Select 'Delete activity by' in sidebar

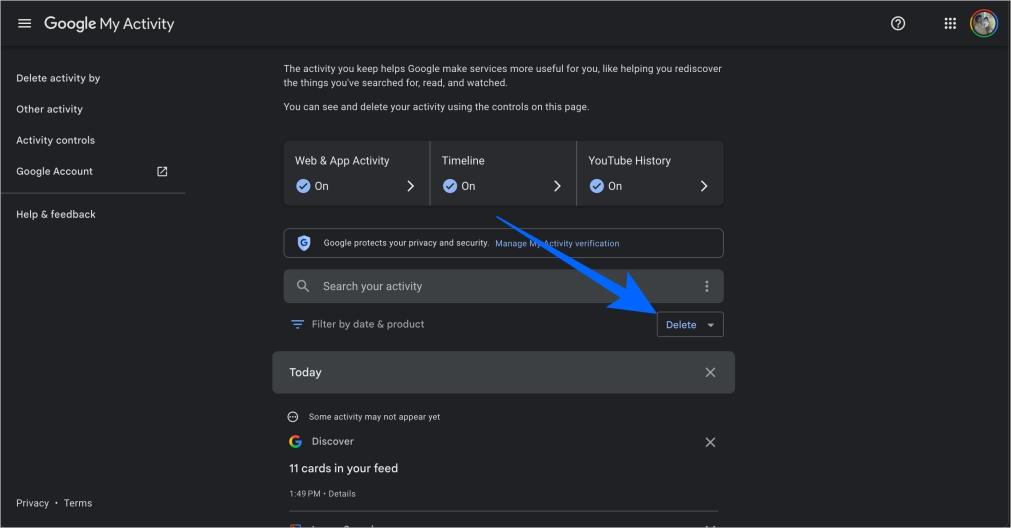(x=58, y=78)
